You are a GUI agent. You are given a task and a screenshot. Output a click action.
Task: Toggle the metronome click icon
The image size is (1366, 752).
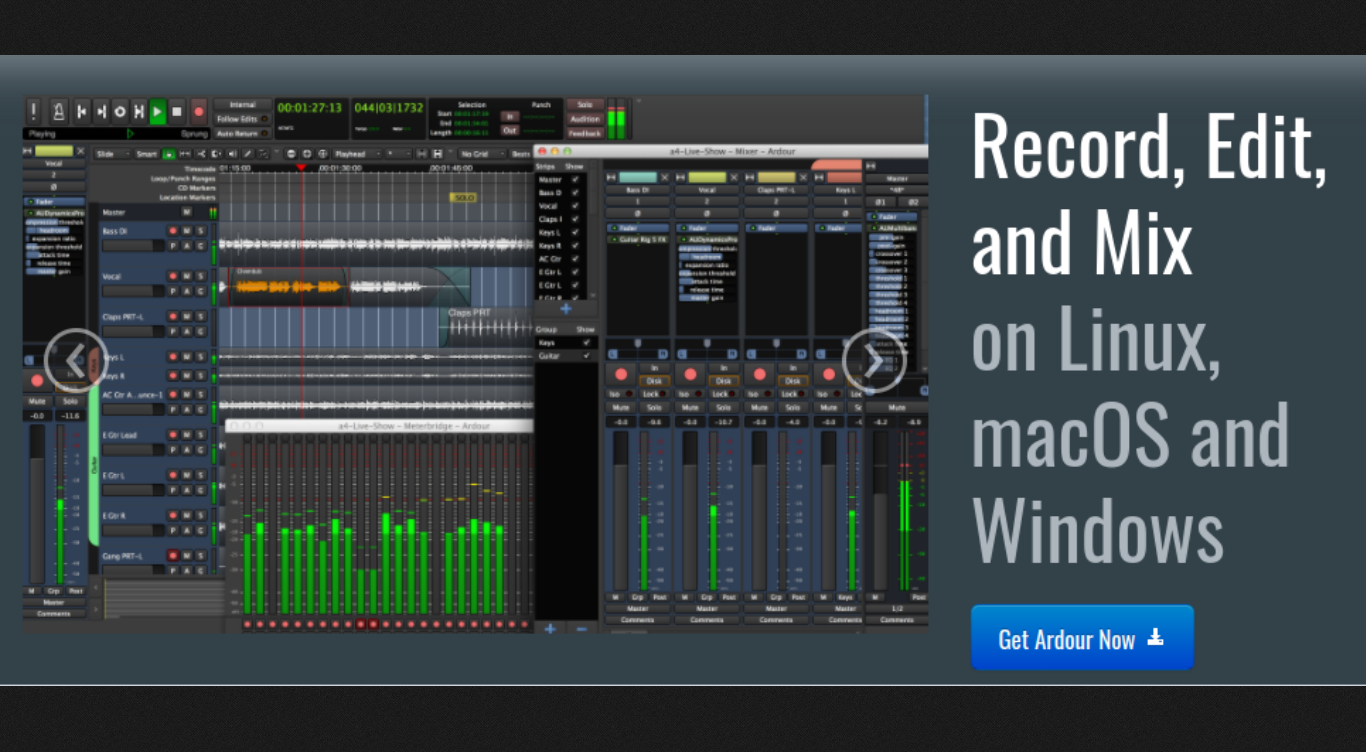(x=59, y=111)
